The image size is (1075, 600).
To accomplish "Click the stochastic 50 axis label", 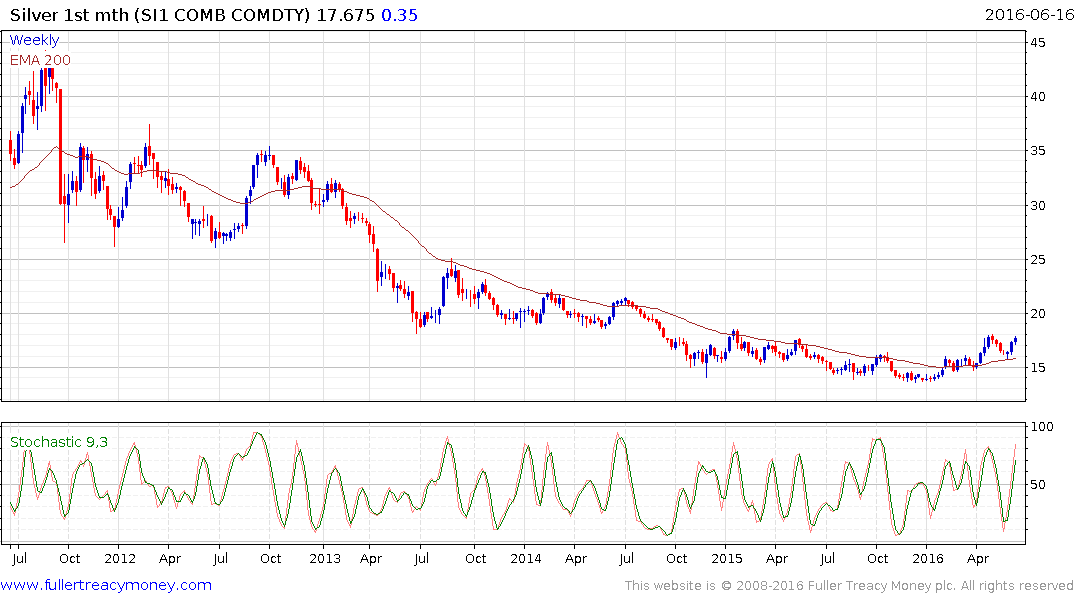I will (1038, 484).
